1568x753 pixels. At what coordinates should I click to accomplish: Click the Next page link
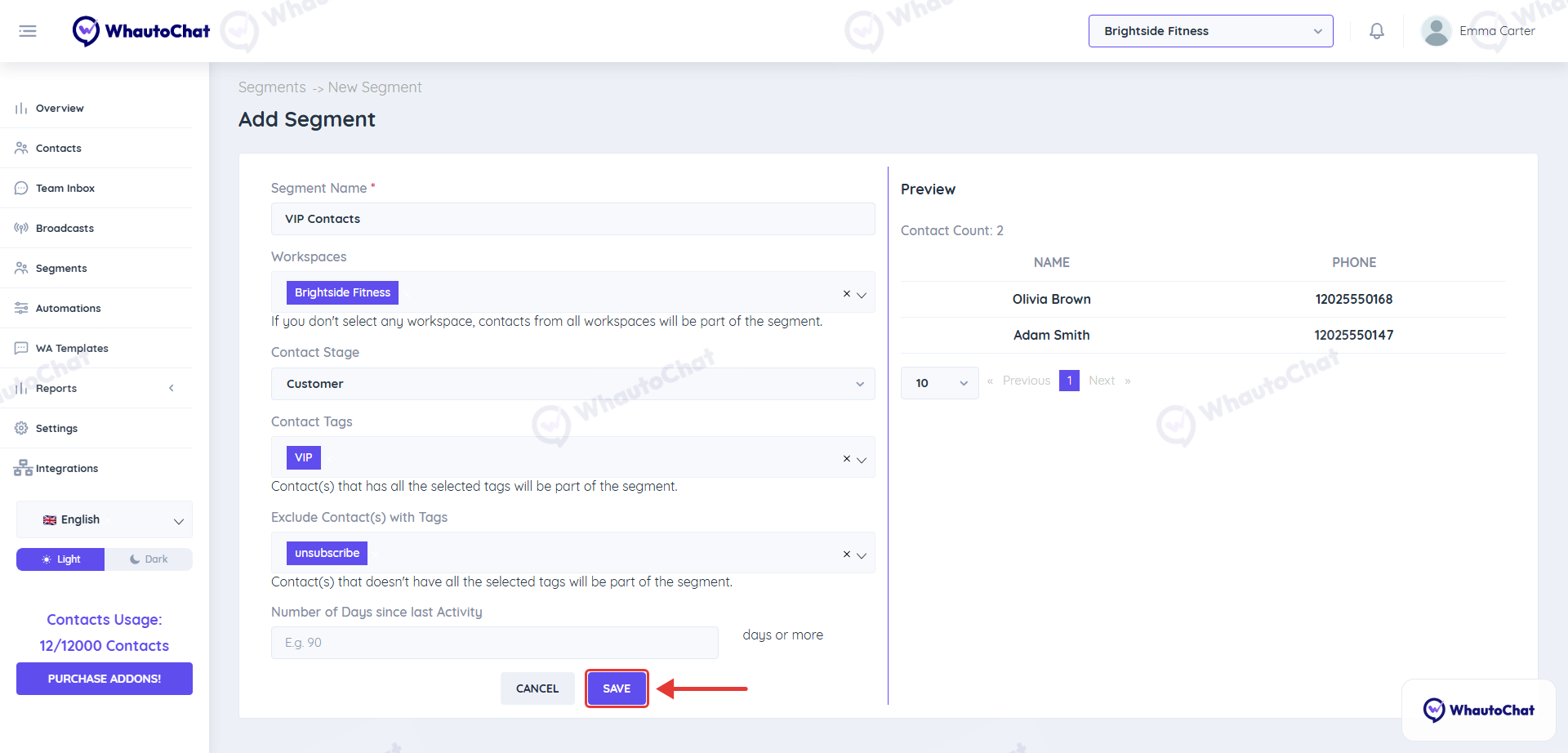1102,381
